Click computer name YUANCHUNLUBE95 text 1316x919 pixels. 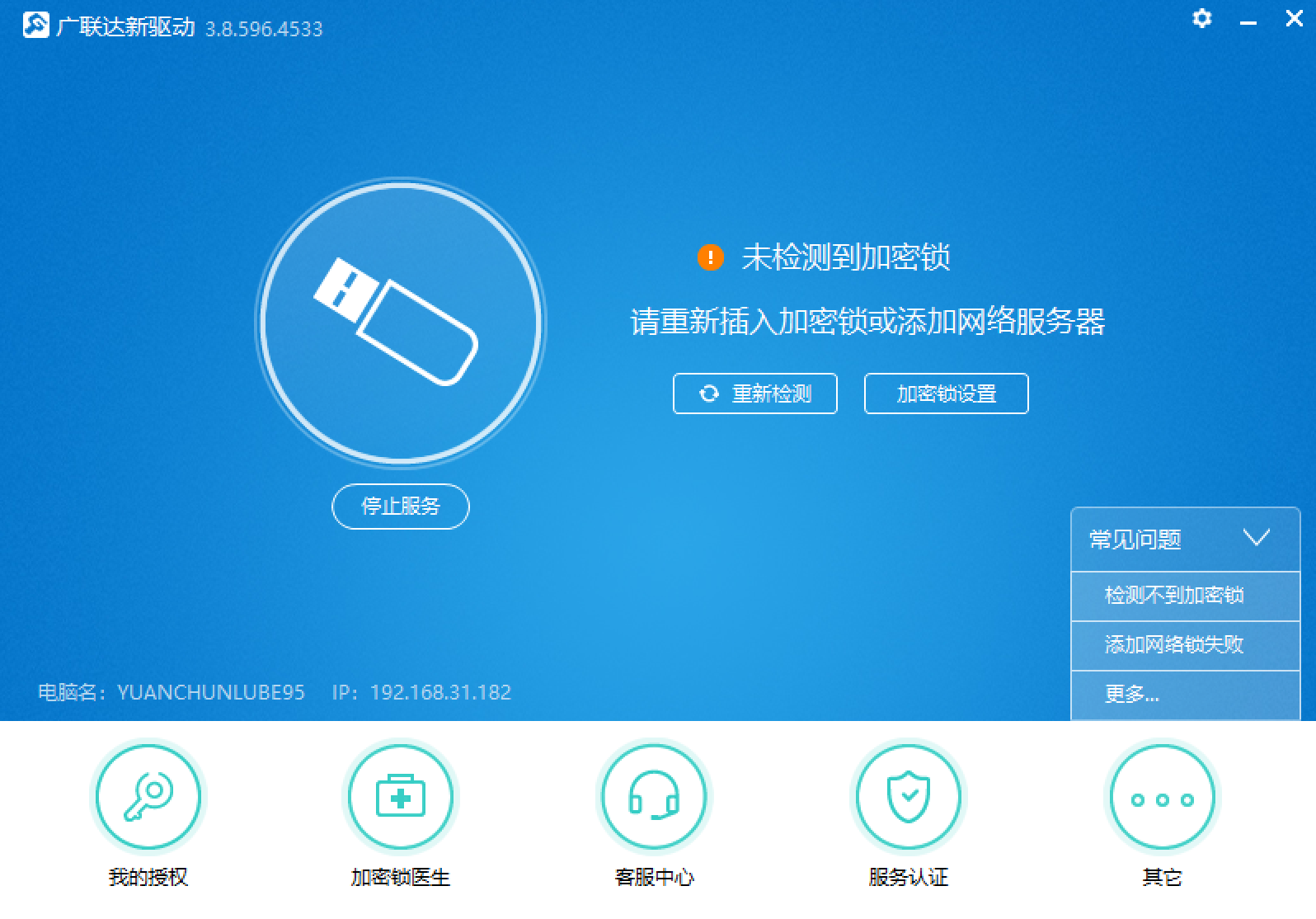pos(211,692)
